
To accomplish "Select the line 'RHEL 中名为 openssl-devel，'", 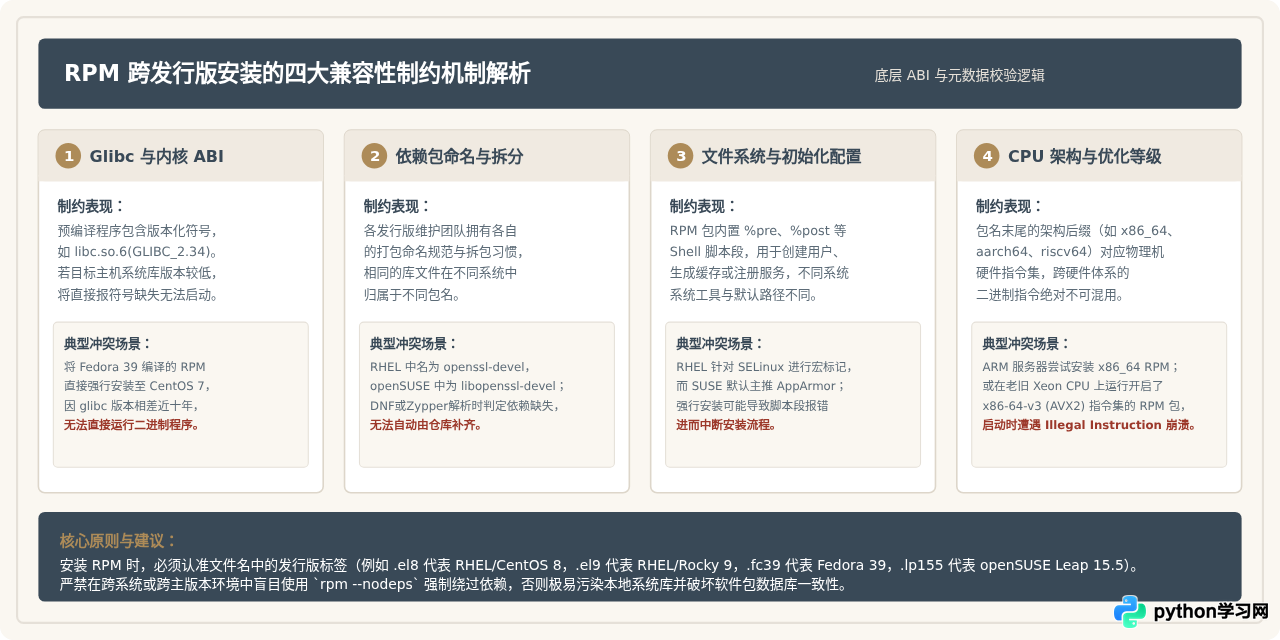I will coord(451,366).
